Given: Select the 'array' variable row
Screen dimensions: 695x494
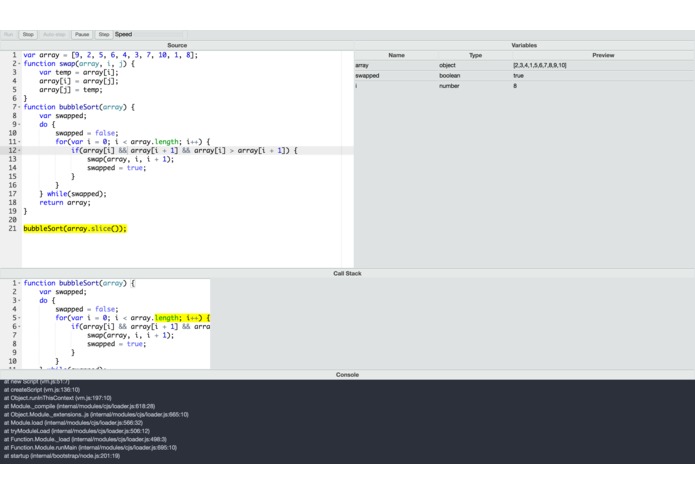Looking at the screenshot, I should coord(524,65).
